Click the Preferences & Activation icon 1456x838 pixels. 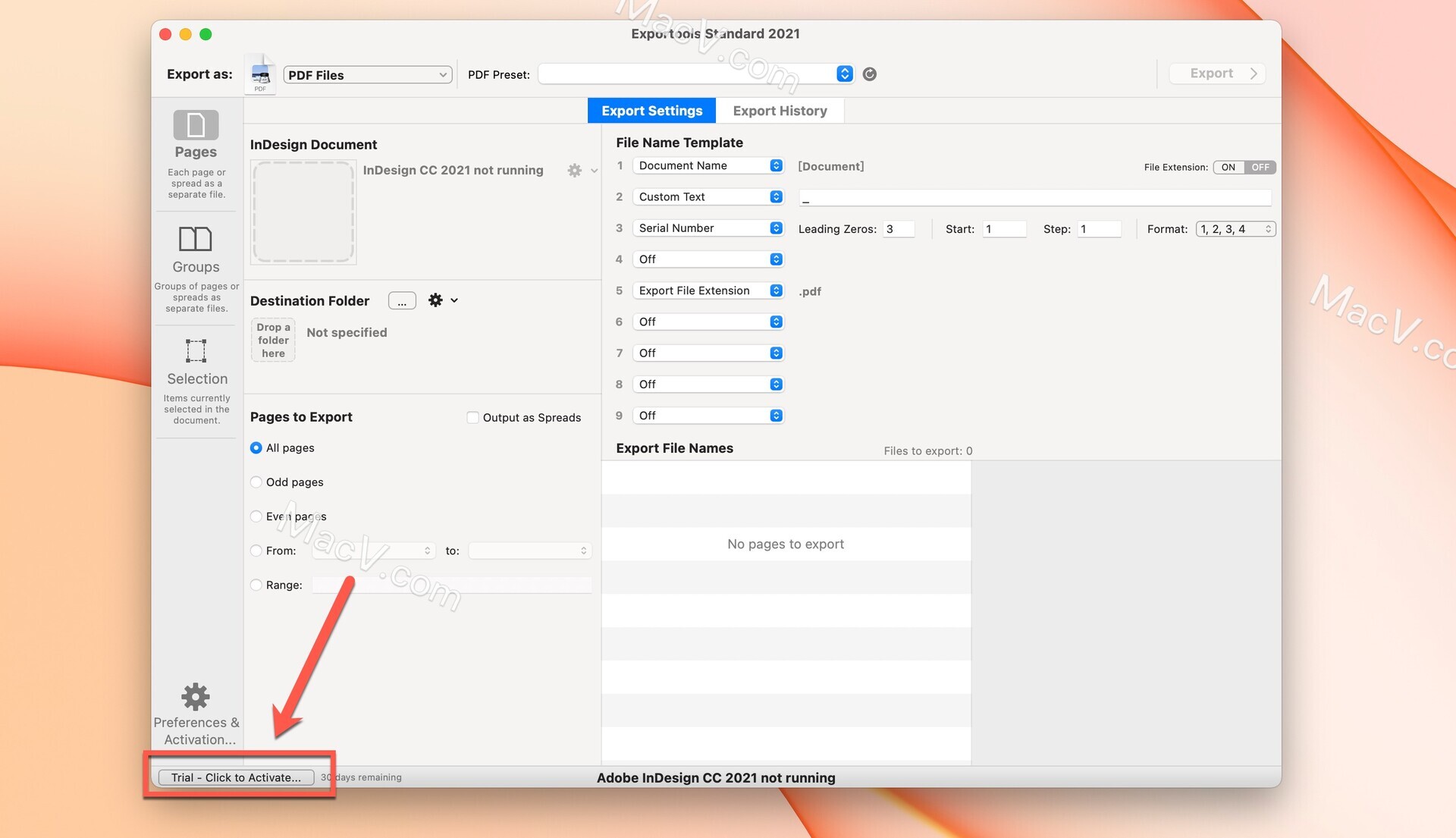click(x=195, y=695)
